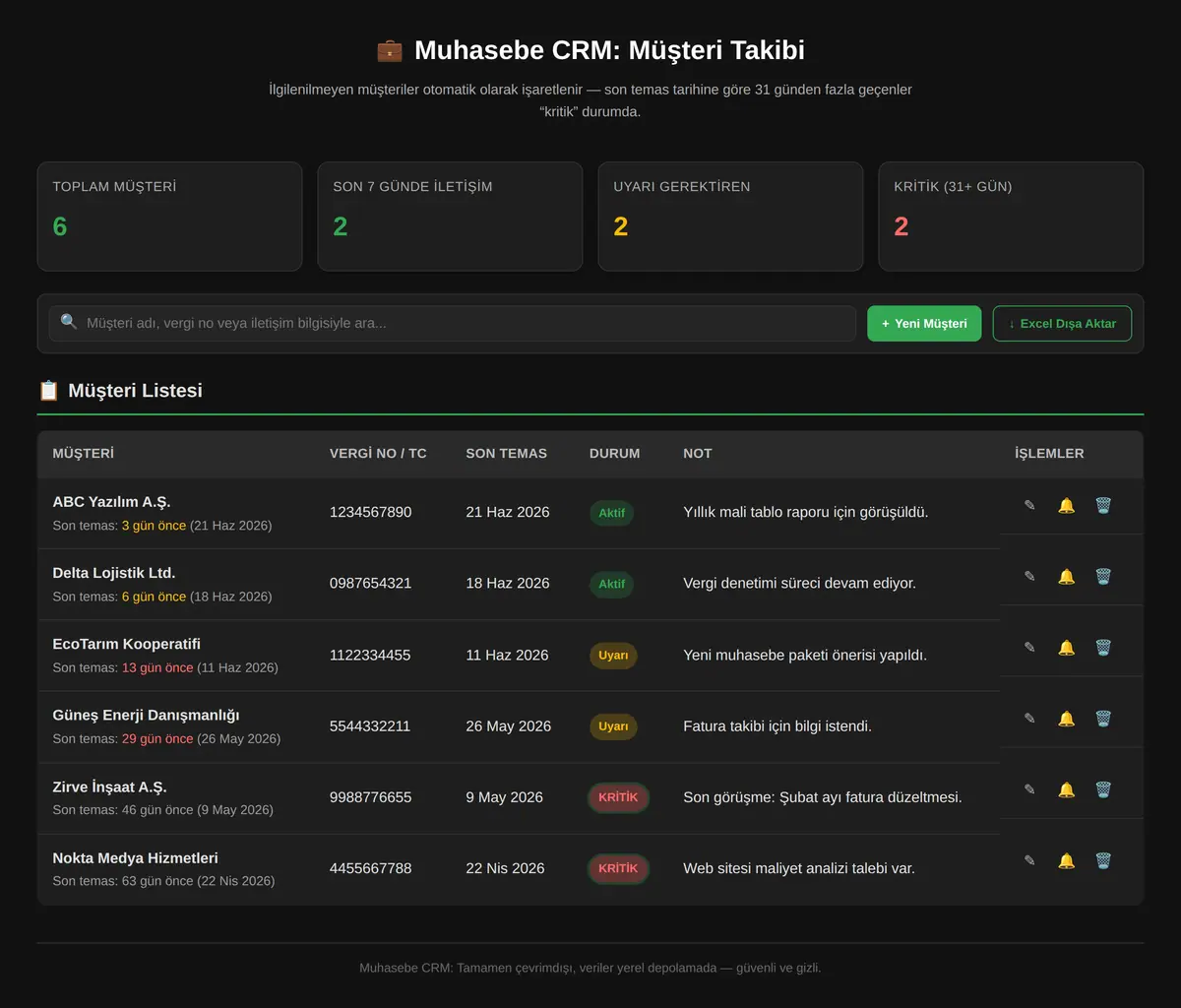Viewport: 1181px width, 1008px height.
Task: Click the KRİTİK badge for Zirve İnşaat
Action: point(618,797)
